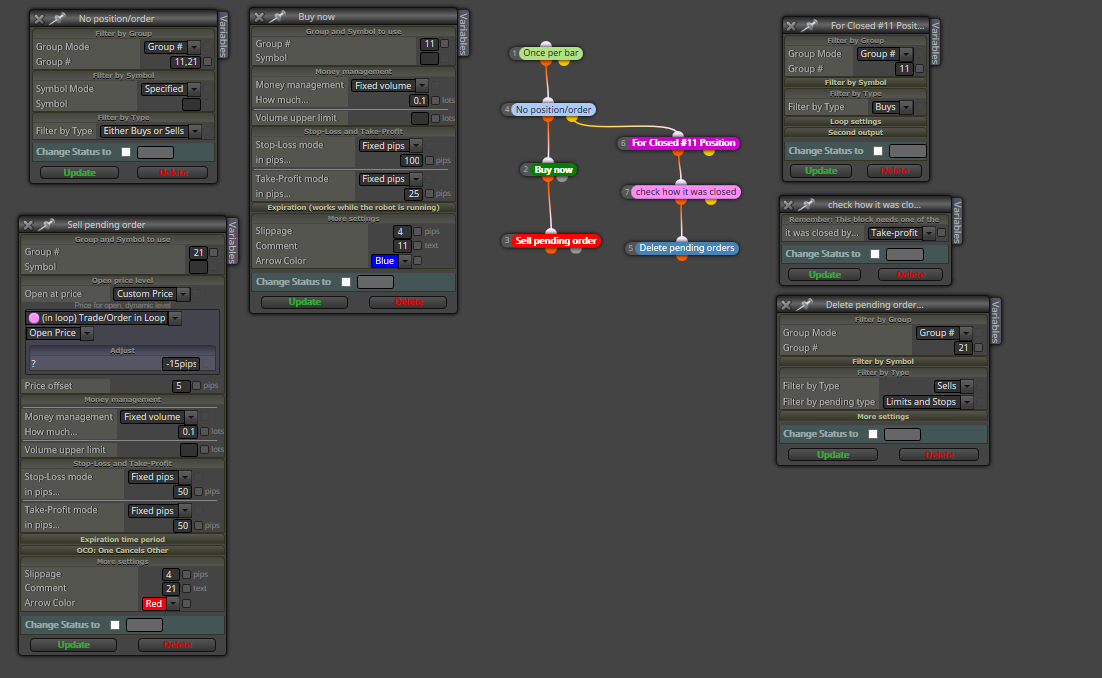Select the pink check how it was closed node

pos(686,192)
